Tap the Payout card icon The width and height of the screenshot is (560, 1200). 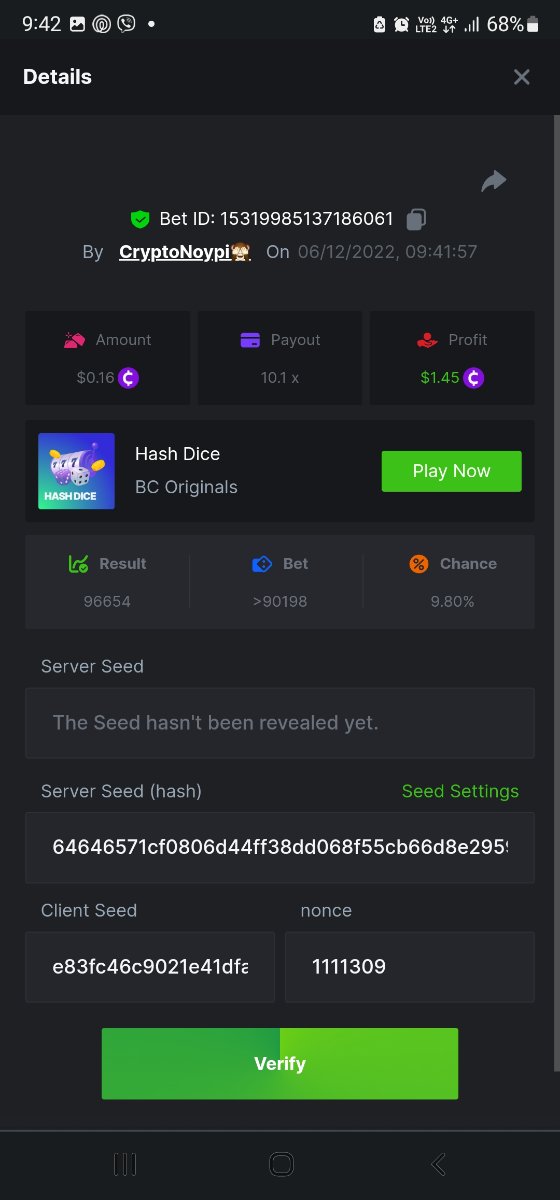pos(250,340)
